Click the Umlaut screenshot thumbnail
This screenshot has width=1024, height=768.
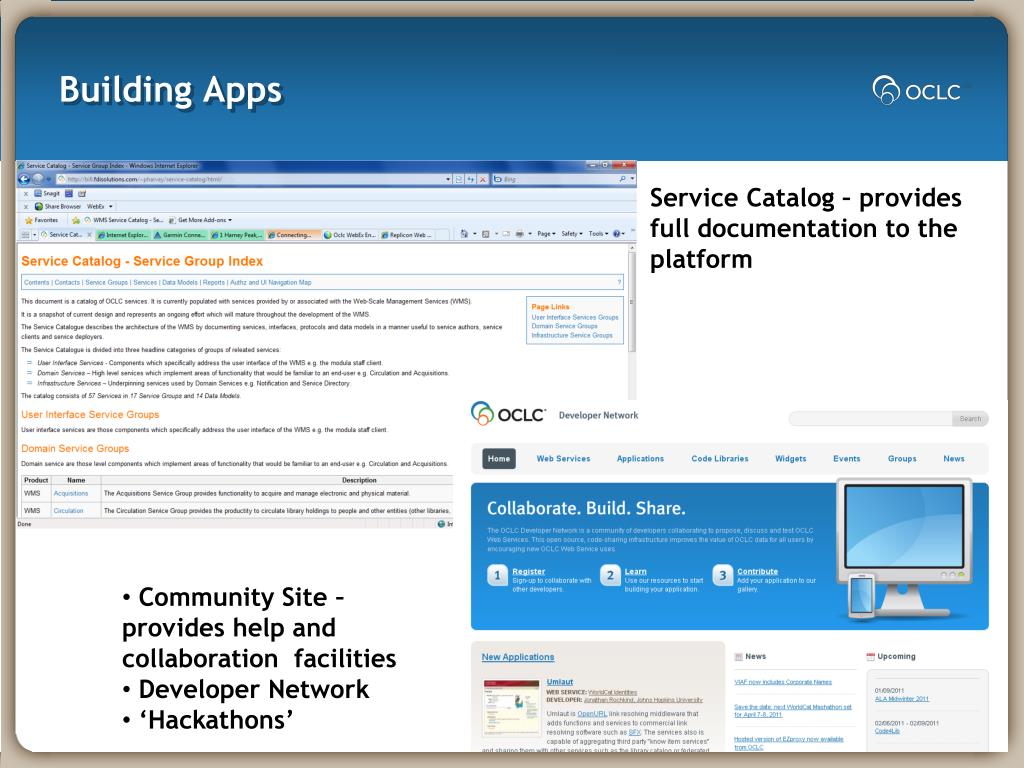[x=511, y=709]
